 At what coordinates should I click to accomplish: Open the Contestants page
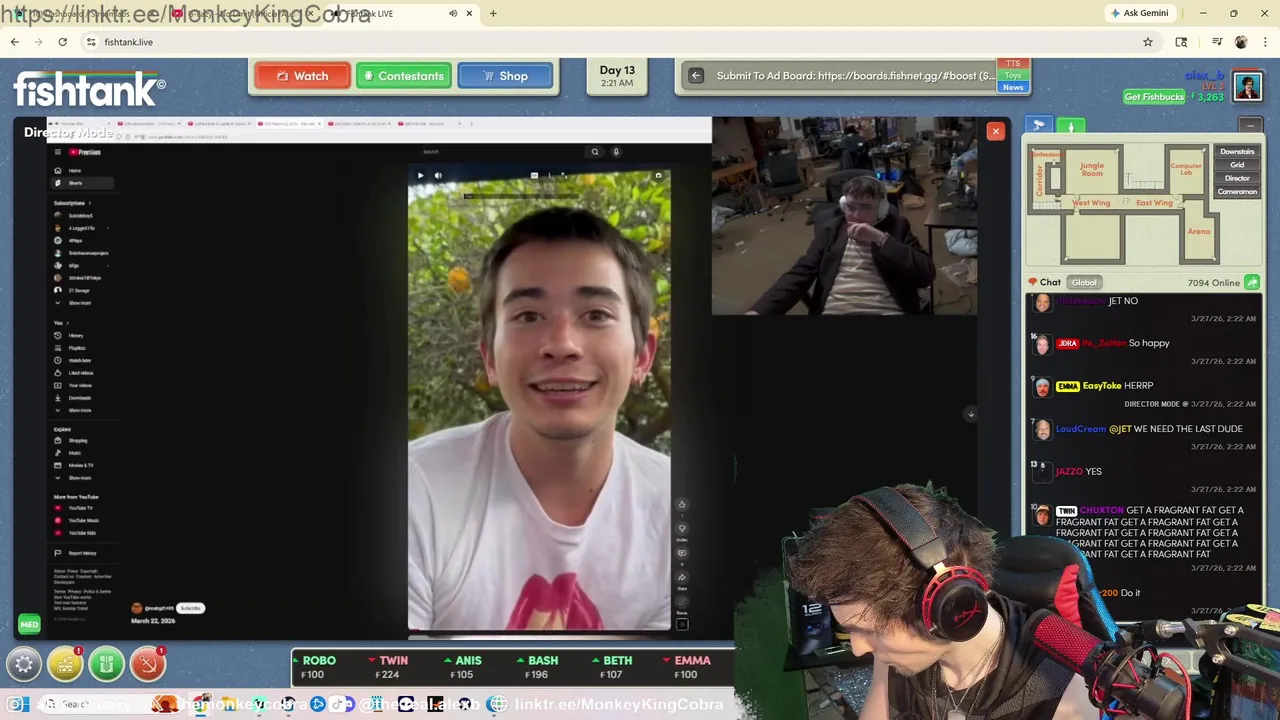click(x=404, y=76)
